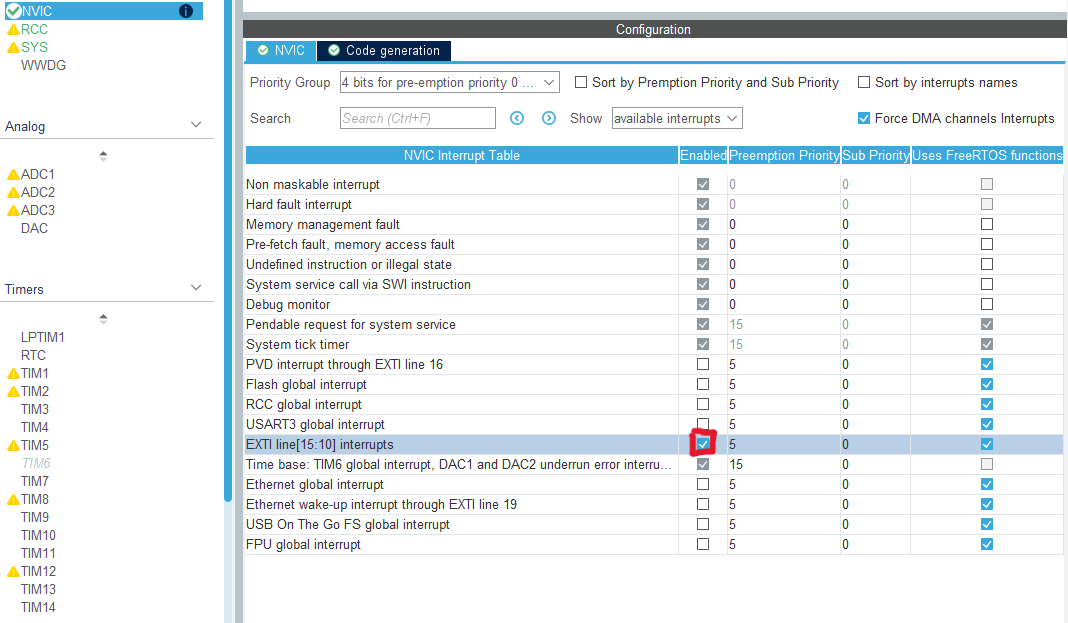
Task: Enable PVD interrupt through EXTI line 16
Action: click(703, 364)
